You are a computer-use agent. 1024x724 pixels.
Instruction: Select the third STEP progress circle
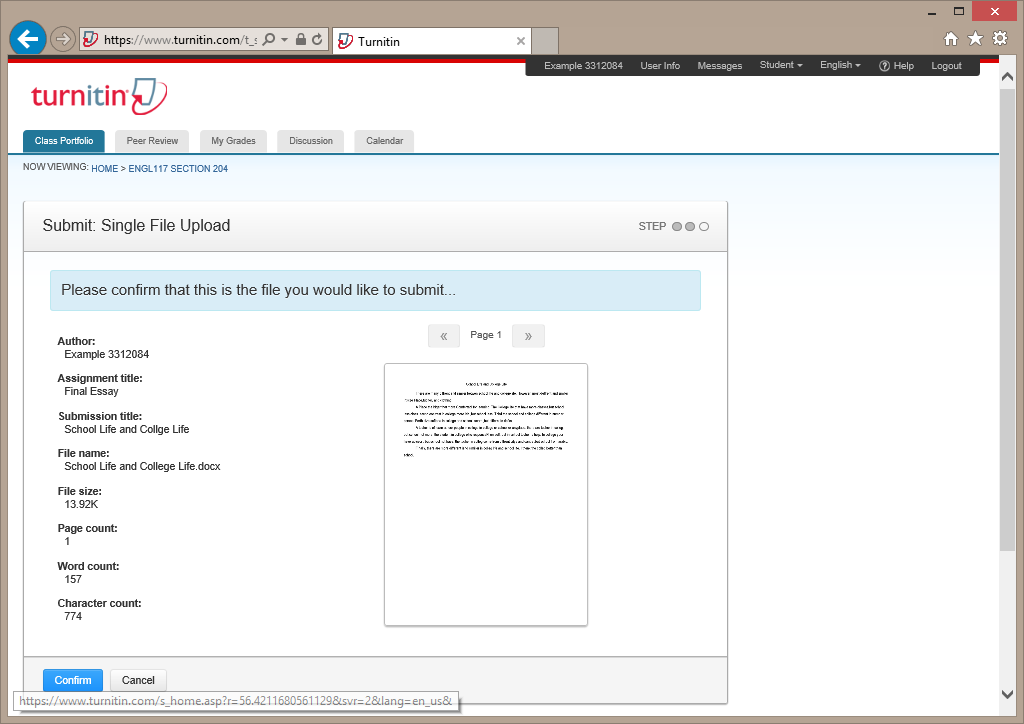[x=704, y=226]
